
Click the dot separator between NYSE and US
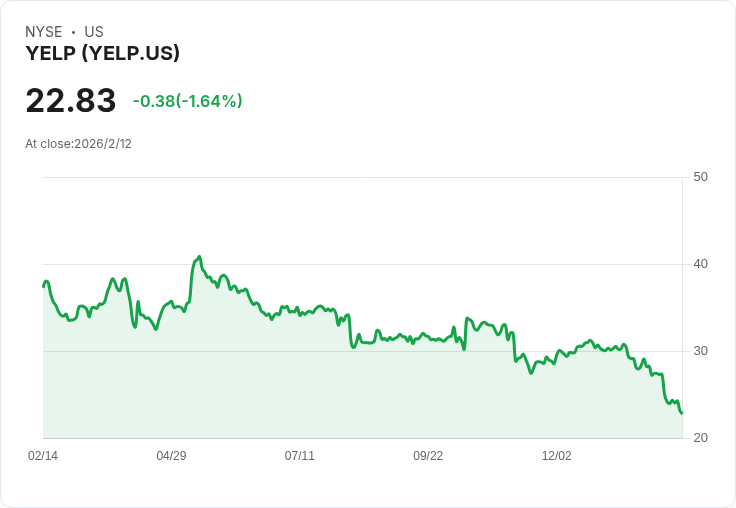pos(73,32)
